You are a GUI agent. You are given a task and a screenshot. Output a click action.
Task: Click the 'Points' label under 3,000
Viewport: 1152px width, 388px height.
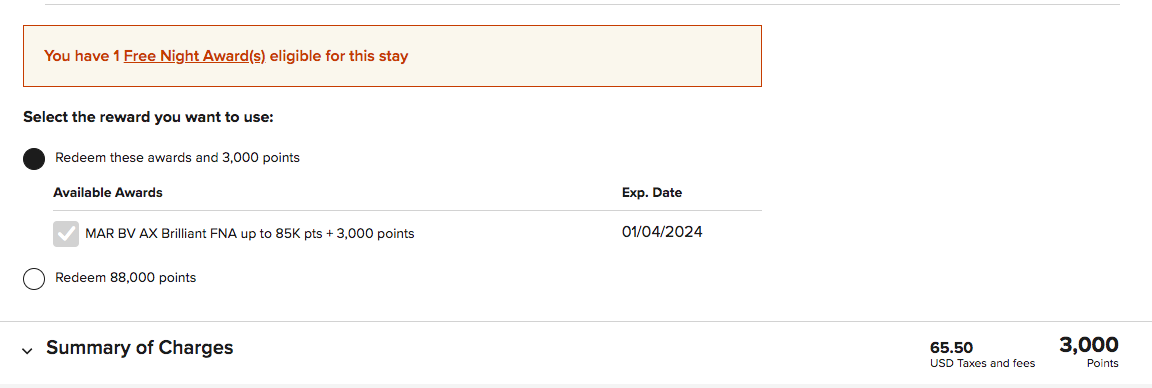[x=1103, y=363]
